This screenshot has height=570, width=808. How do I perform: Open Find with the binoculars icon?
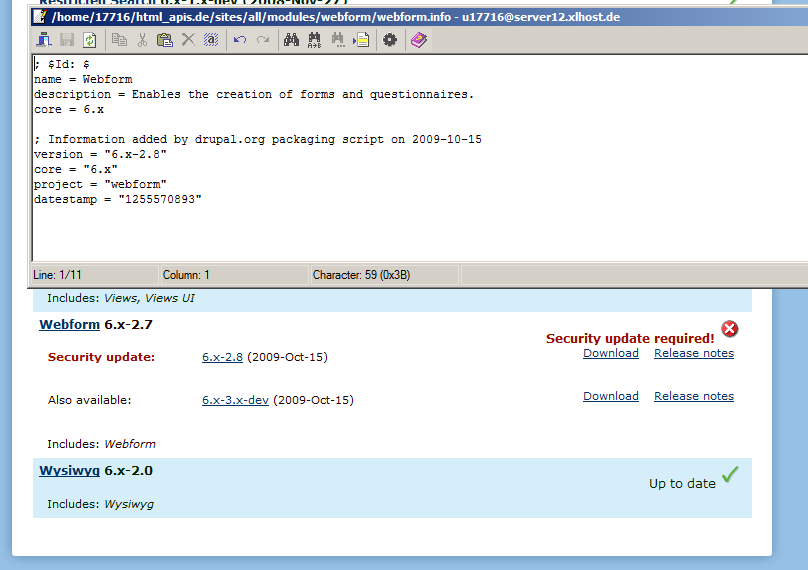[291, 40]
